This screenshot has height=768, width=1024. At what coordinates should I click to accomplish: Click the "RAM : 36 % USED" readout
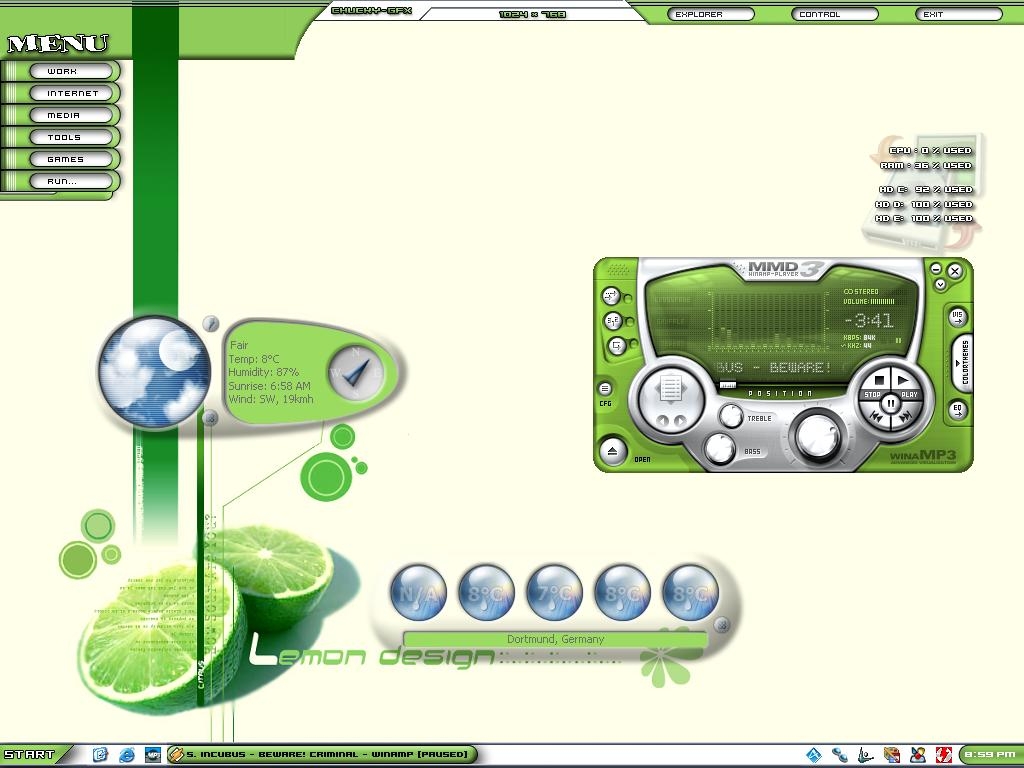tap(926, 165)
